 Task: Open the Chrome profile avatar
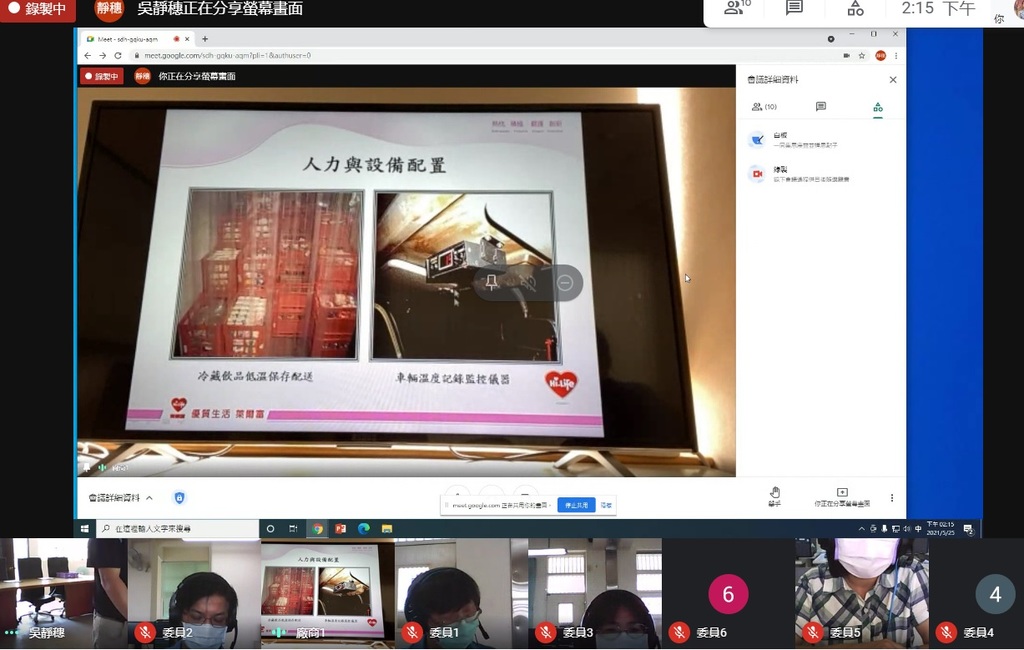(880, 56)
